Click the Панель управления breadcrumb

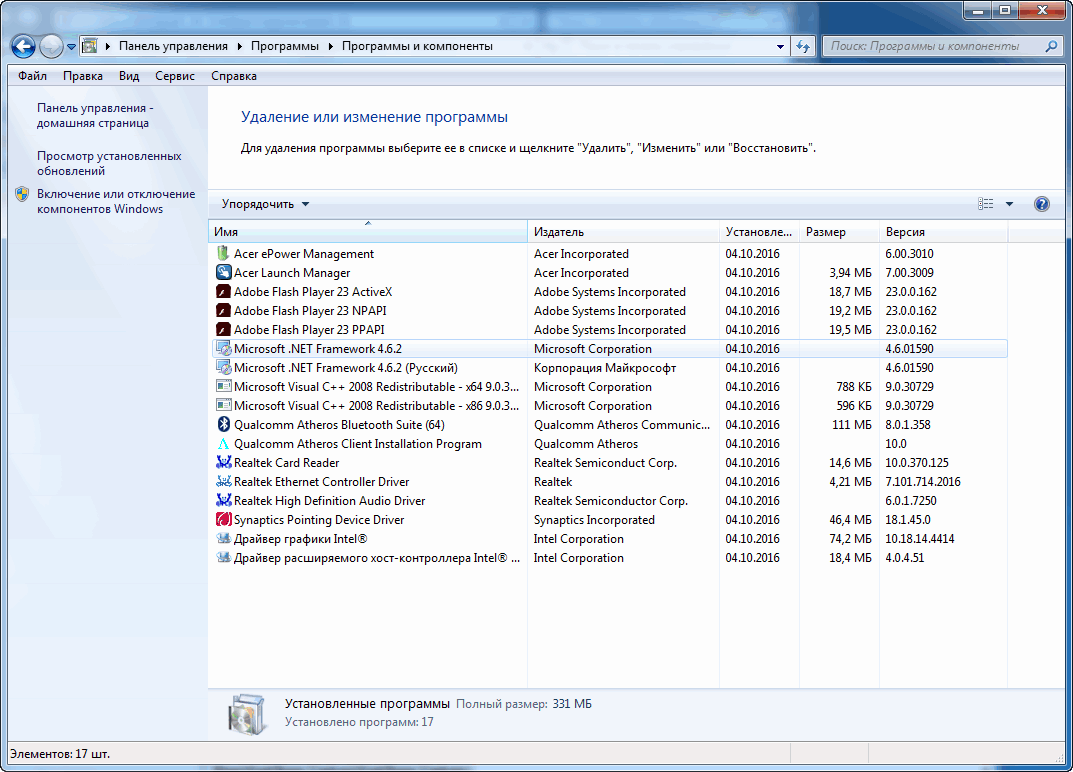173,47
